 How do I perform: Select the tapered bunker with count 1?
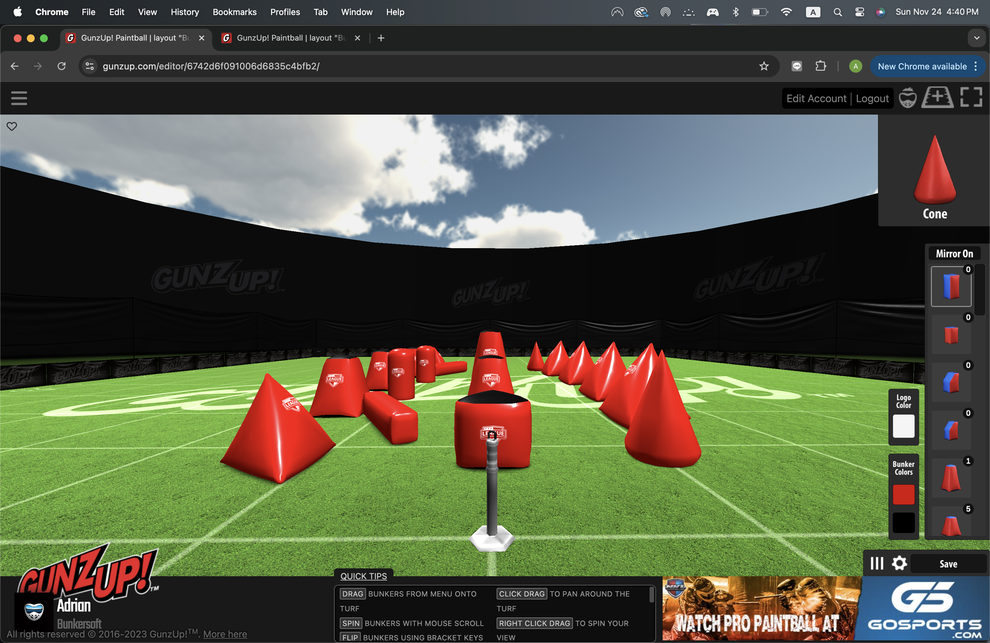[951, 478]
